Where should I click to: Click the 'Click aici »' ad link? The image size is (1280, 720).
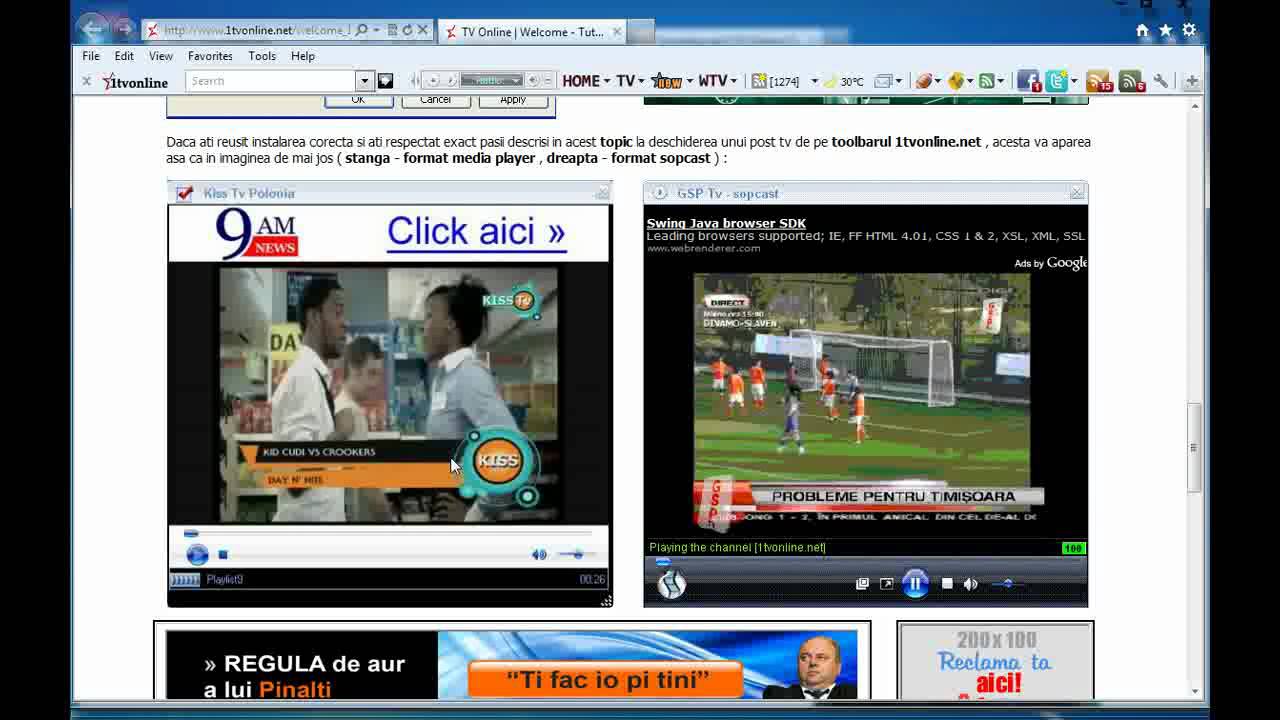coord(476,231)
